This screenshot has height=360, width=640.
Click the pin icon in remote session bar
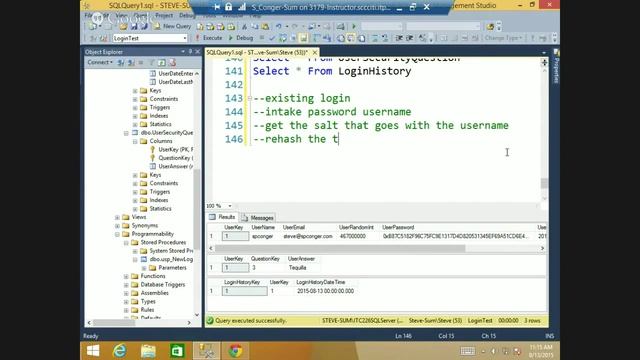217,7
